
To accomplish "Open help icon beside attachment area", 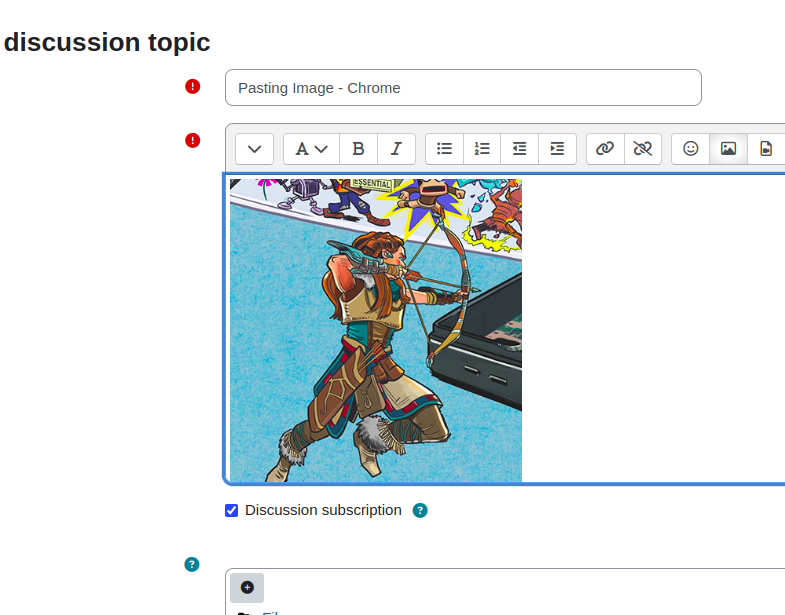I will (x=192, y=564).
